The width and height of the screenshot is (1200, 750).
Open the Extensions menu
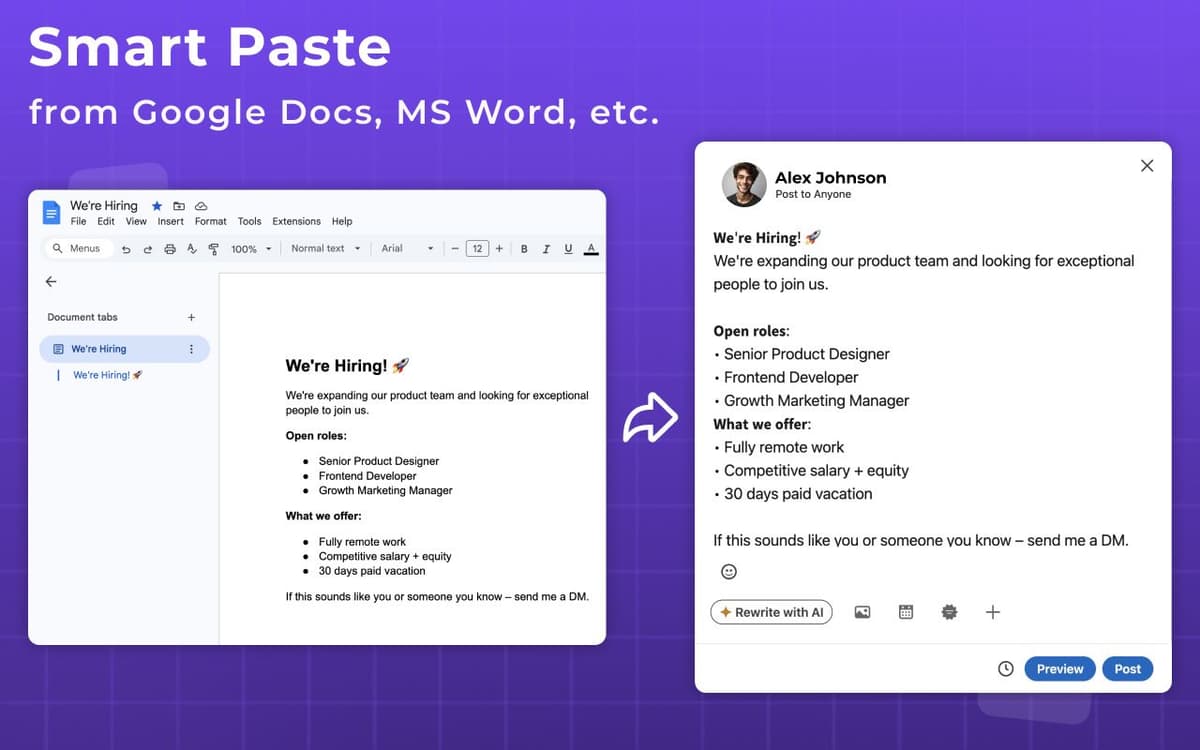point(297,221)
